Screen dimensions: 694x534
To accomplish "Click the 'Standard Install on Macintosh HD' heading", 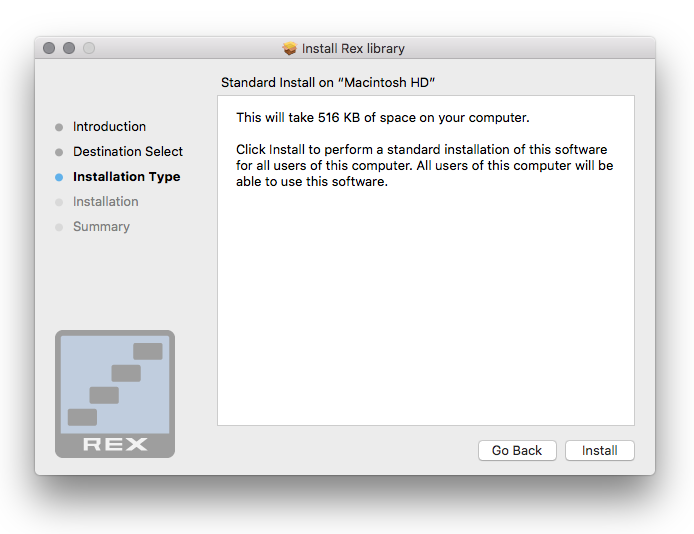I will point(328,82).
